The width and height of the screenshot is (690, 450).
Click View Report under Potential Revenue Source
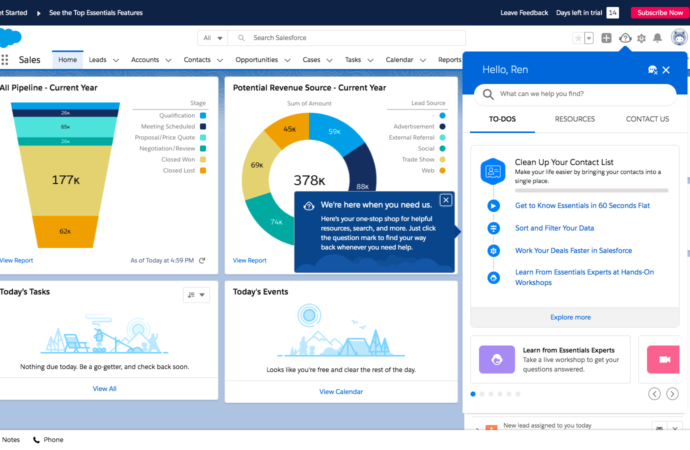coord(250,260)
